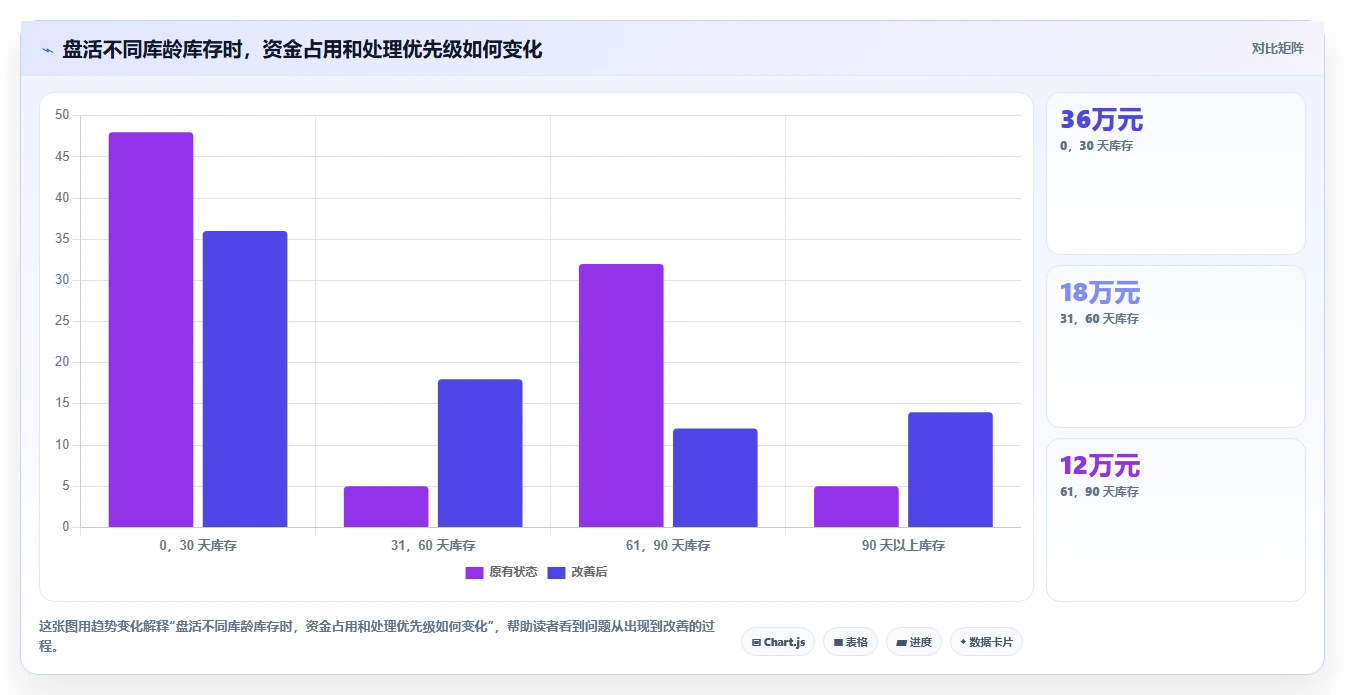
Task: Click the y-axis value 10
Action: point(62,445)
